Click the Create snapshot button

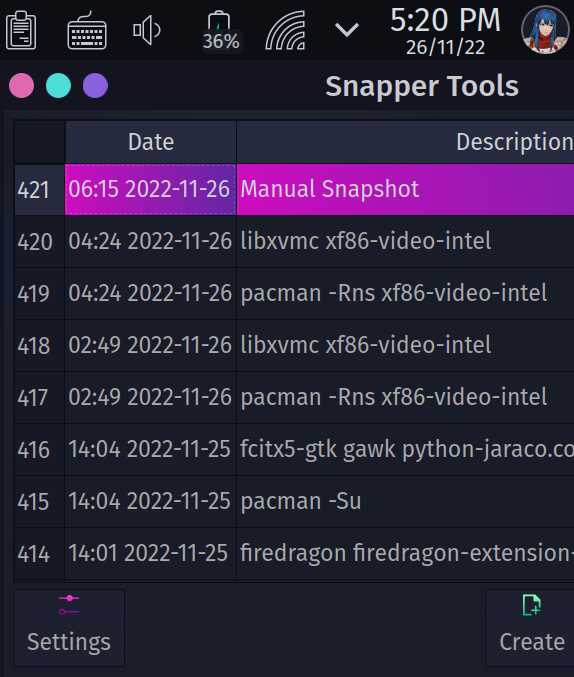[531, 627]
